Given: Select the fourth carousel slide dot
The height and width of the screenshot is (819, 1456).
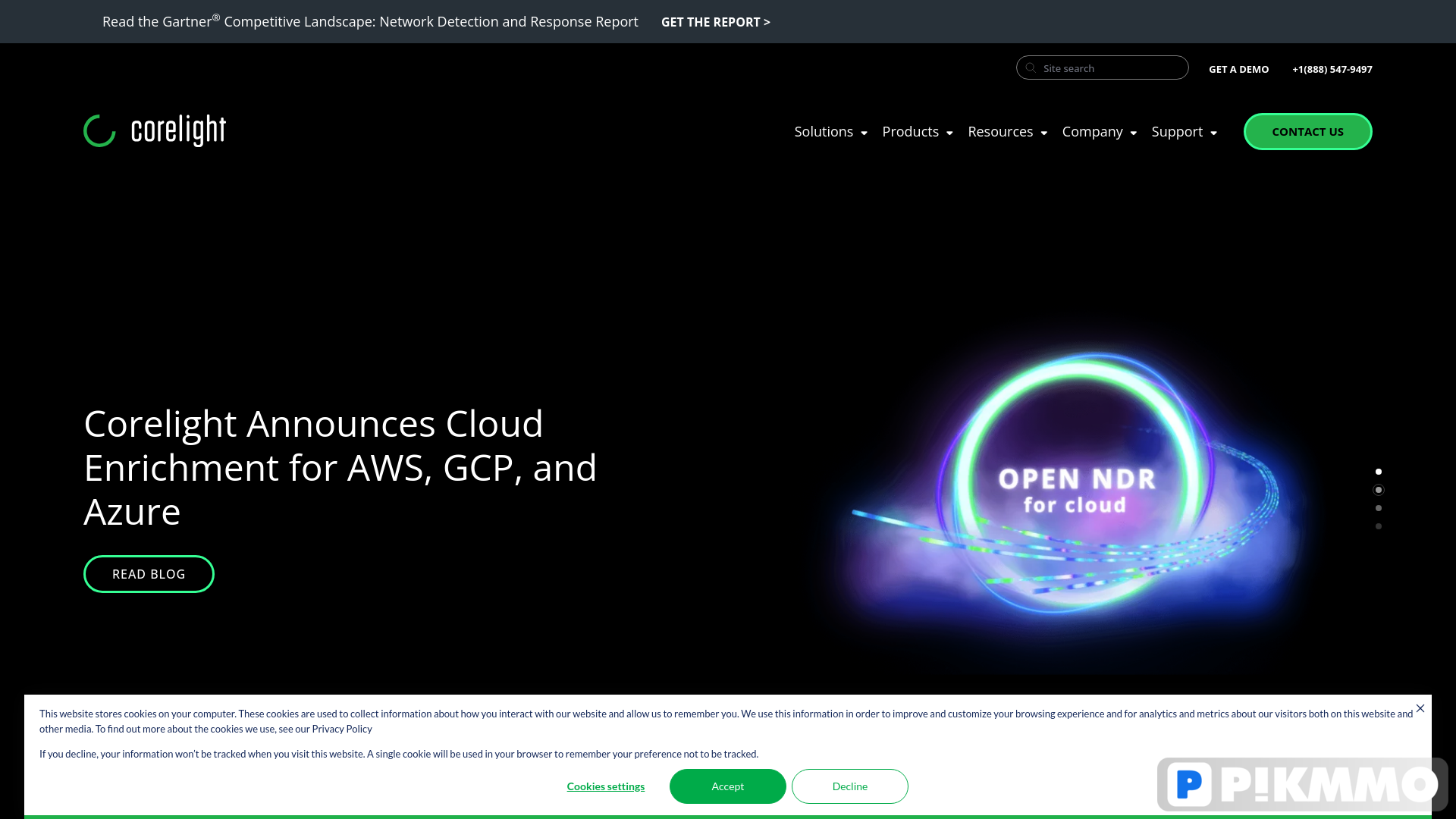Looking at the screenshot, I should click(1379, 526).
